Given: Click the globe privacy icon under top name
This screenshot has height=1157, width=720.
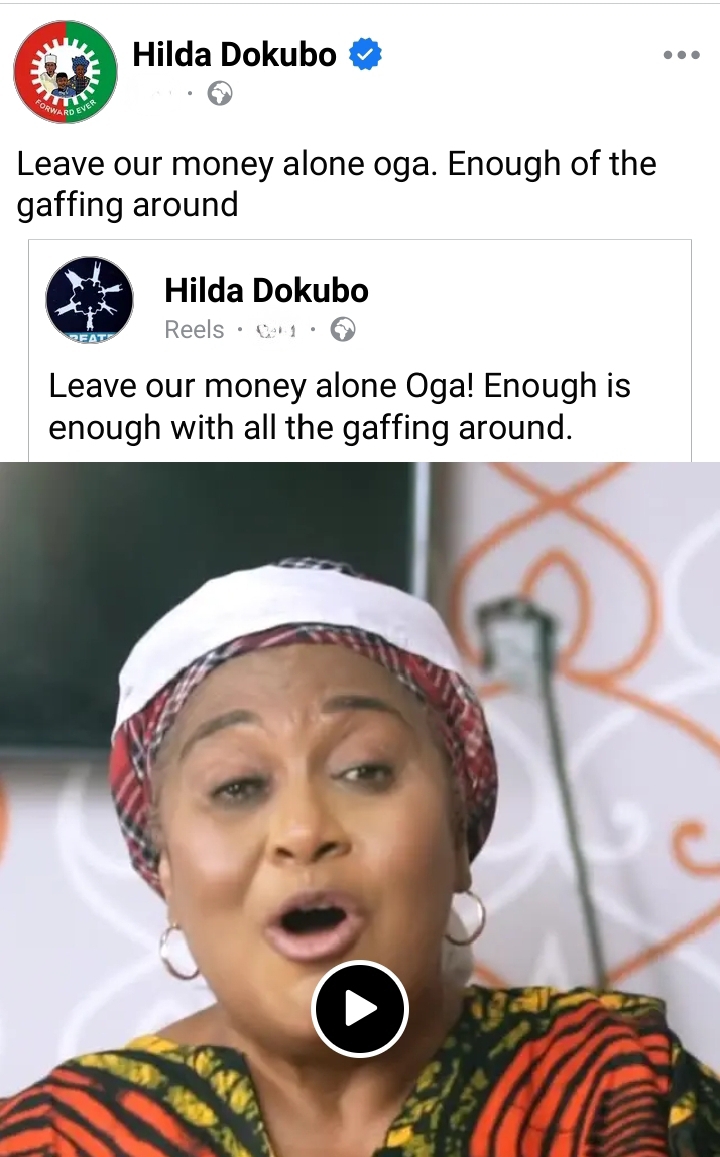Looking at the screenshot, I should 220,94.
